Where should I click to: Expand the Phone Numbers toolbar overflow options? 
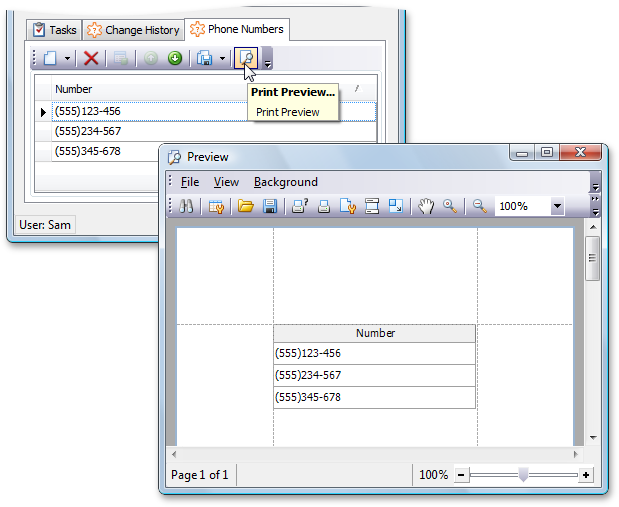point(268,58)
